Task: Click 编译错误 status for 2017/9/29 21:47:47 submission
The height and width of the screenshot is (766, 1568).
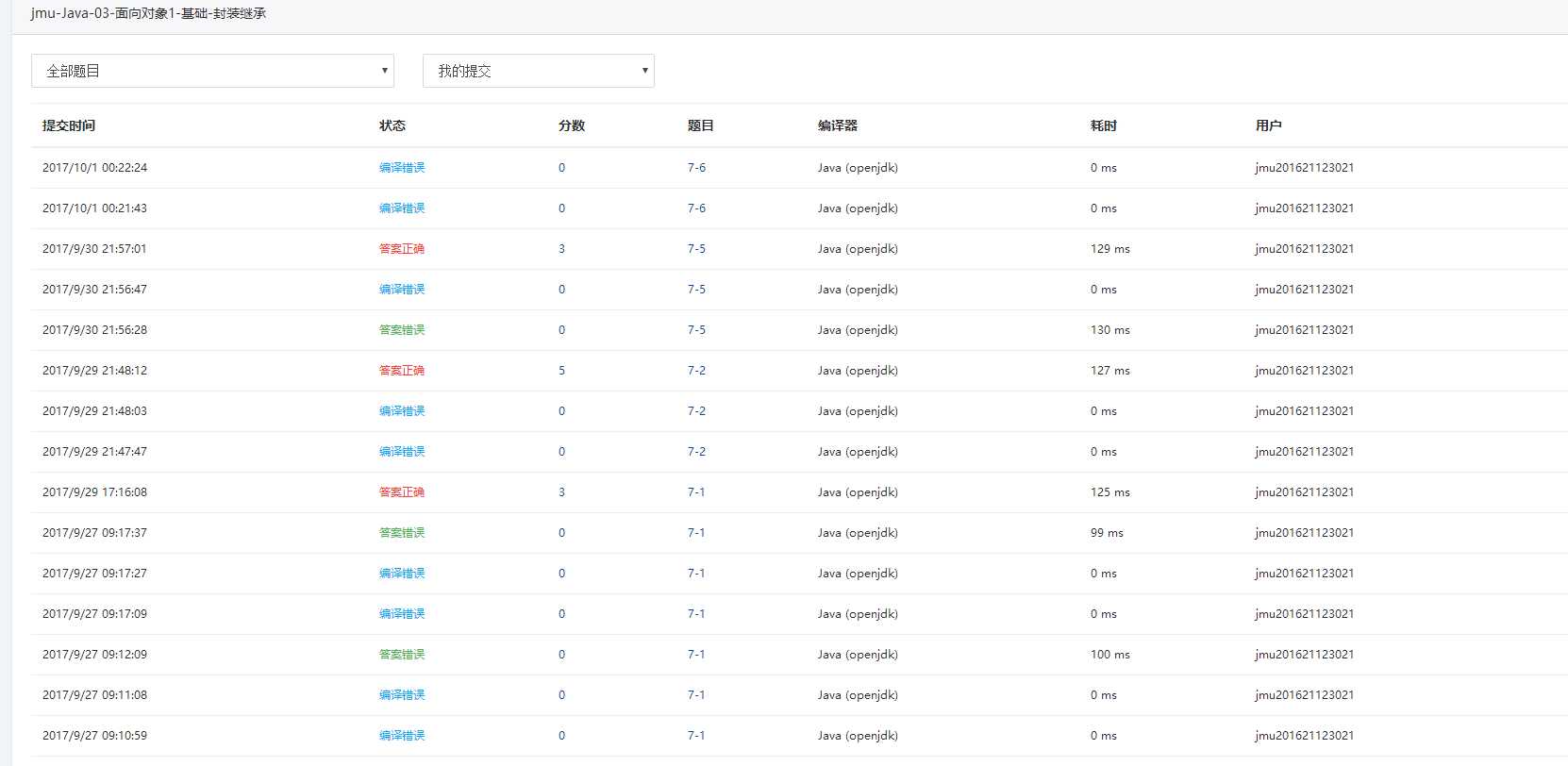Action: tap(402, 452)
